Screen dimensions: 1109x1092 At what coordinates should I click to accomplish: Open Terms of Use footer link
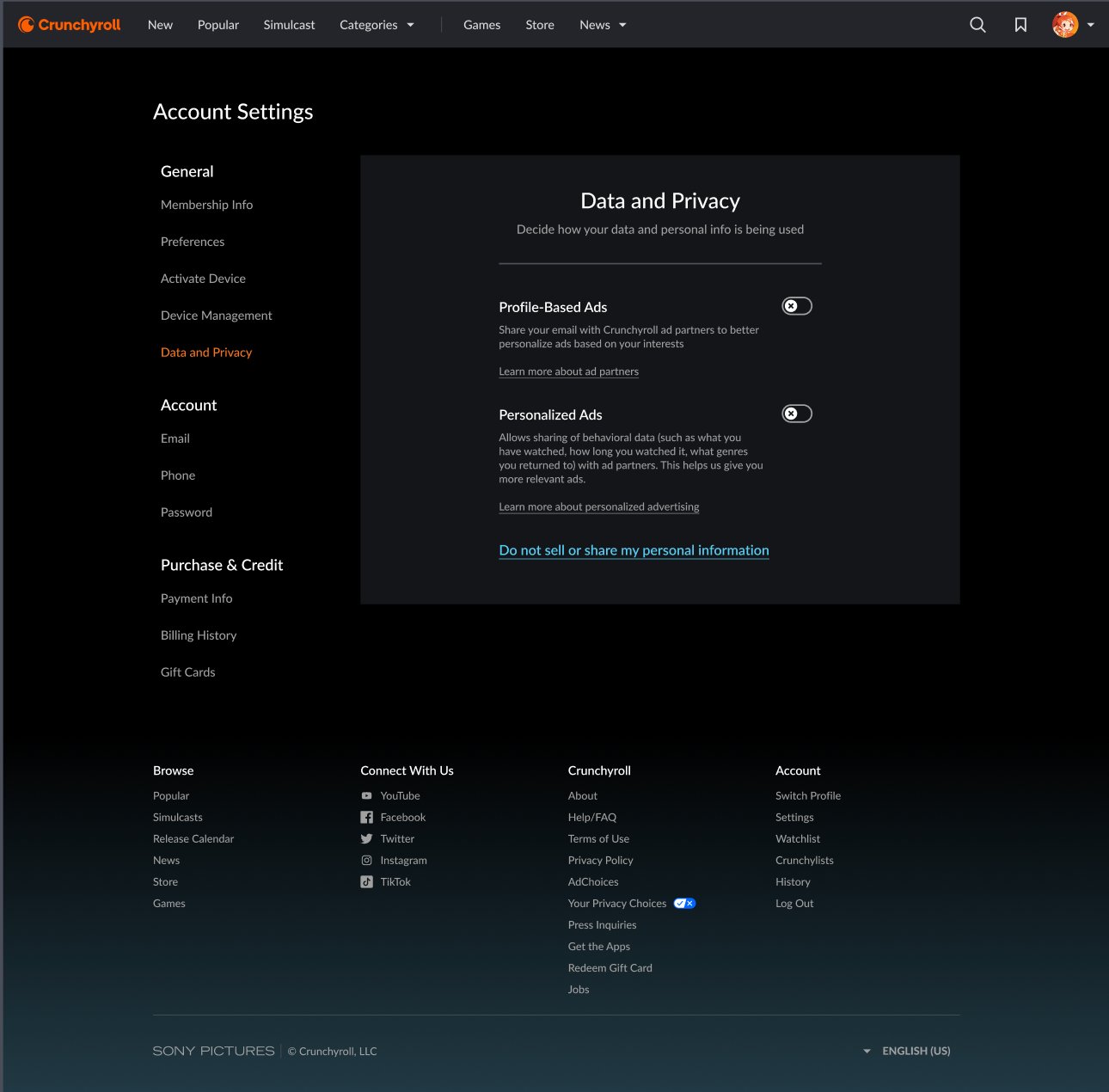[599, 839]
